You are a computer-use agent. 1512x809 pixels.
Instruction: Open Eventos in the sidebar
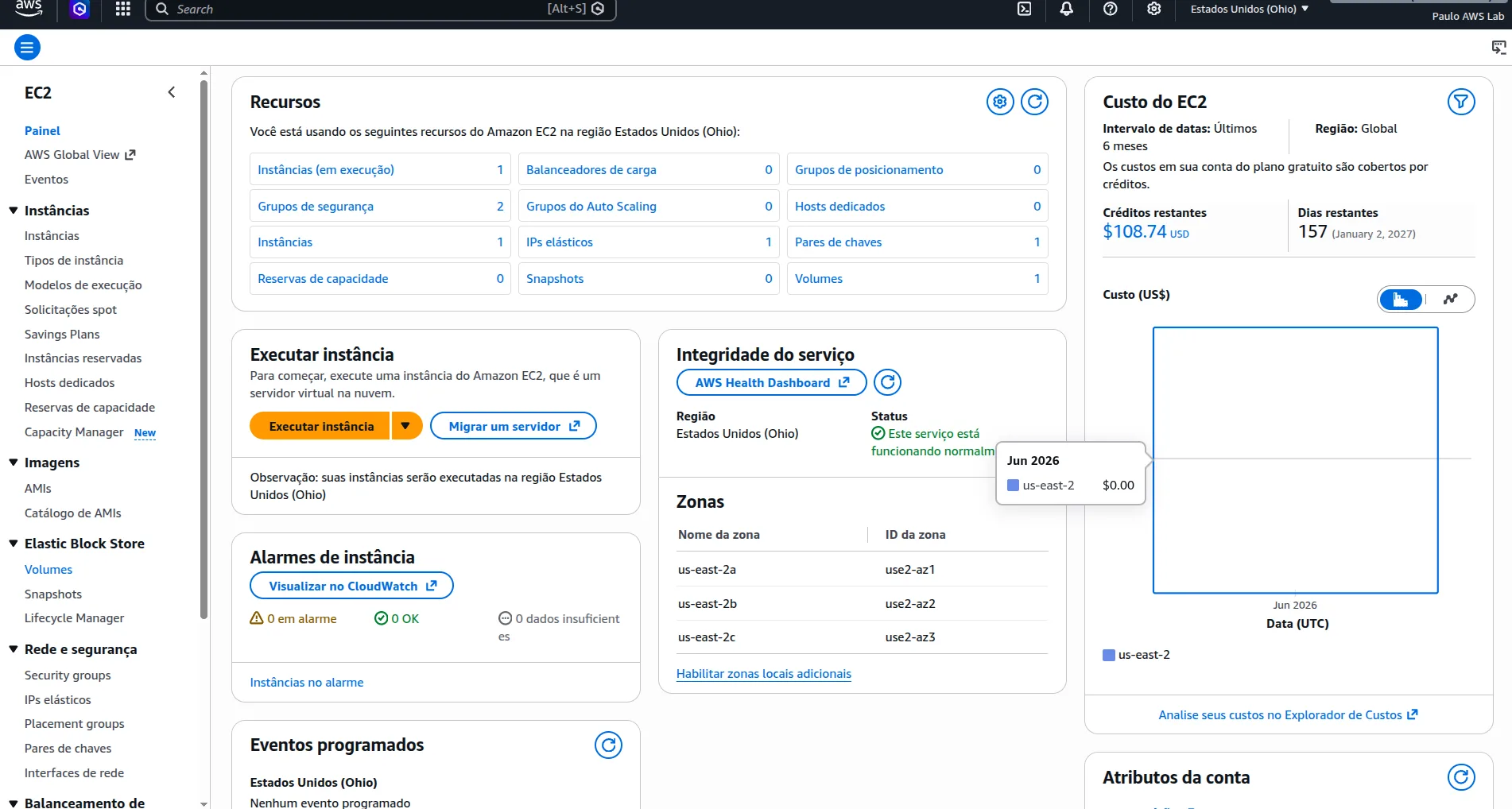coord(46,180)
